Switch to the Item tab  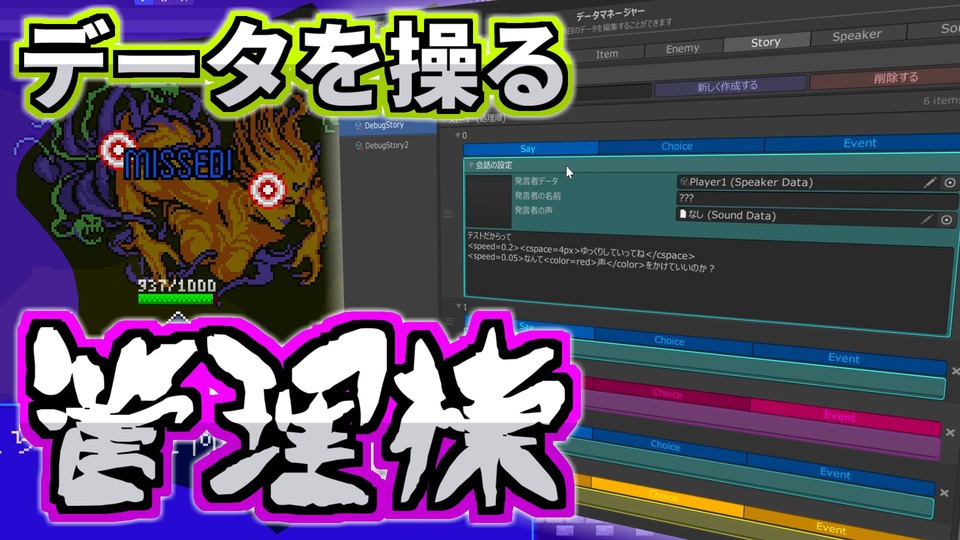607,54
